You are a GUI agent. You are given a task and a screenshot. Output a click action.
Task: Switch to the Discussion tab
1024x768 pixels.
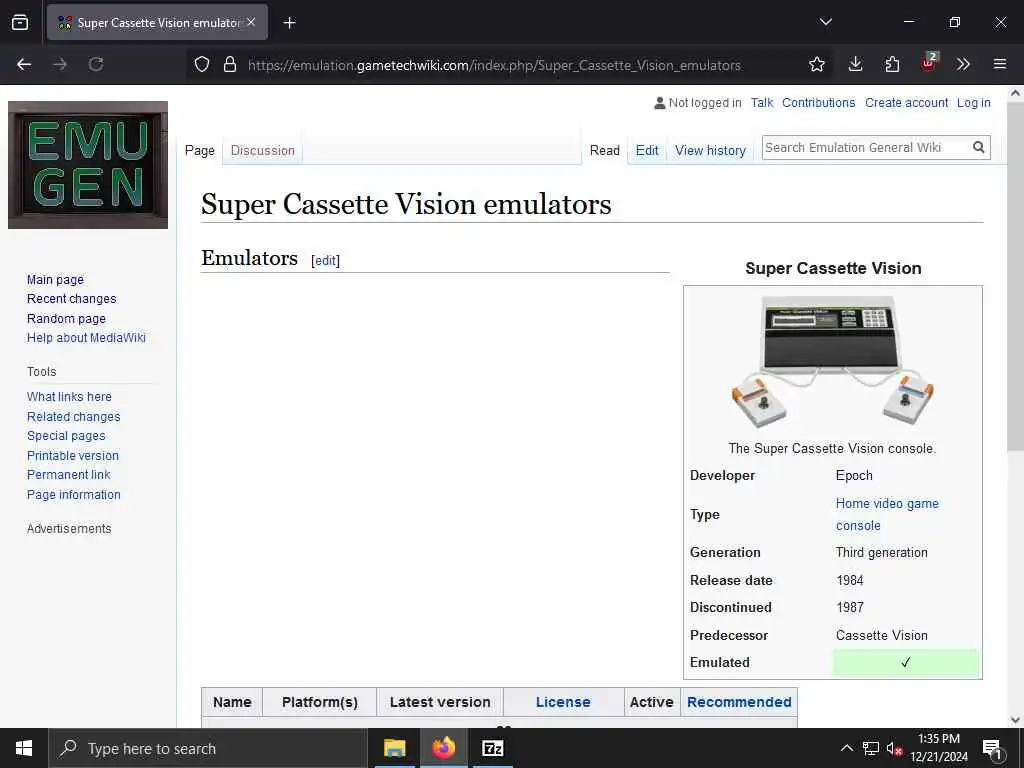pos(263,150)
